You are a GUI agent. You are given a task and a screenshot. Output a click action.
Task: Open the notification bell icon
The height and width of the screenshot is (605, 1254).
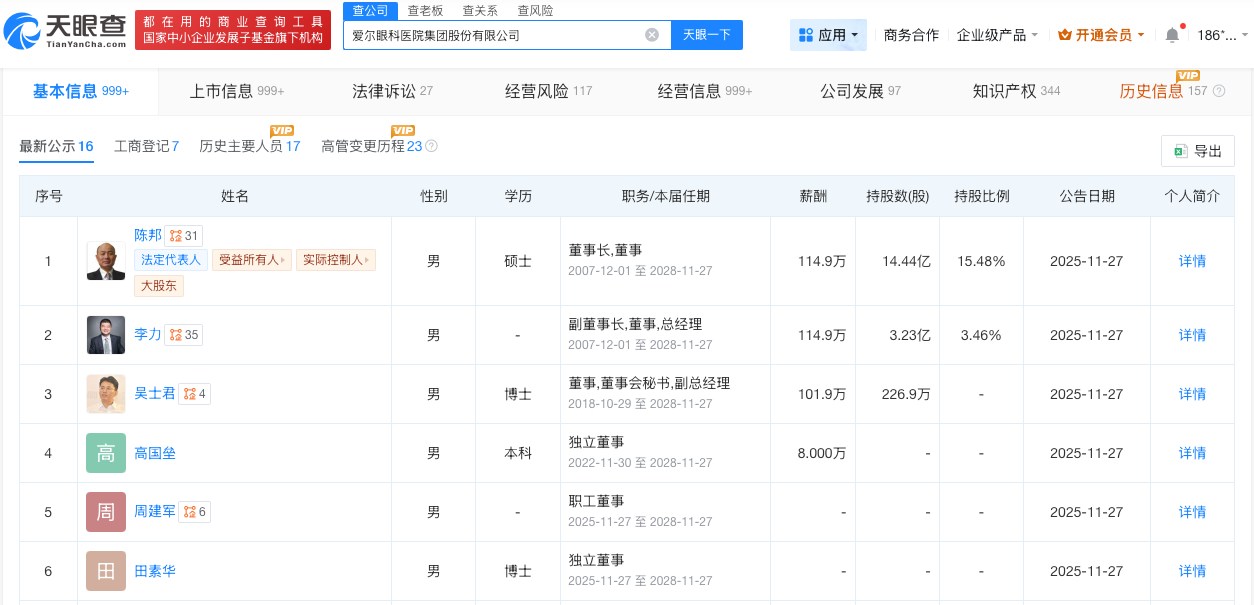[x=1172, y=34]
